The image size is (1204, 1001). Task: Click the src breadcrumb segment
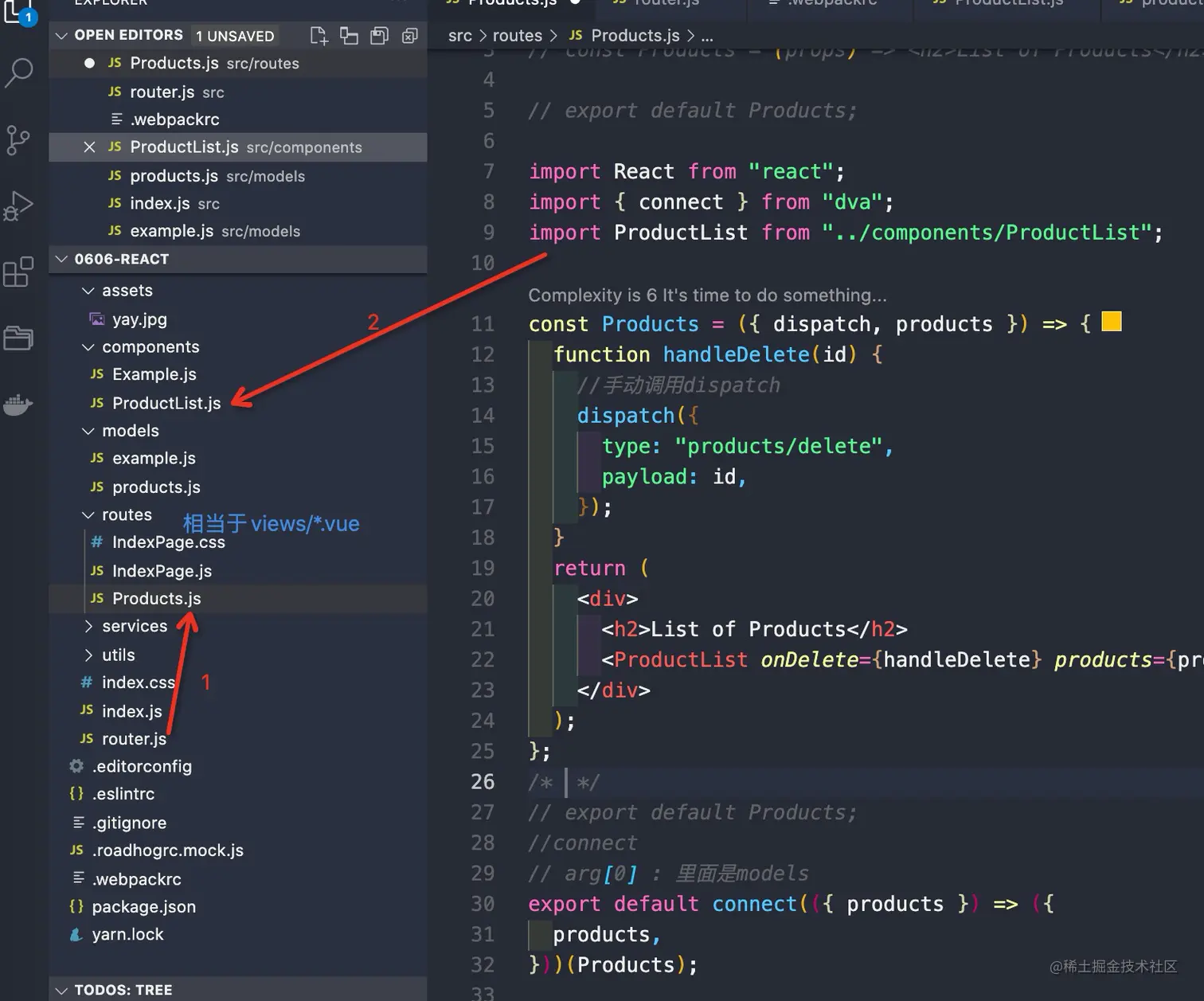[x=460, y=36]
